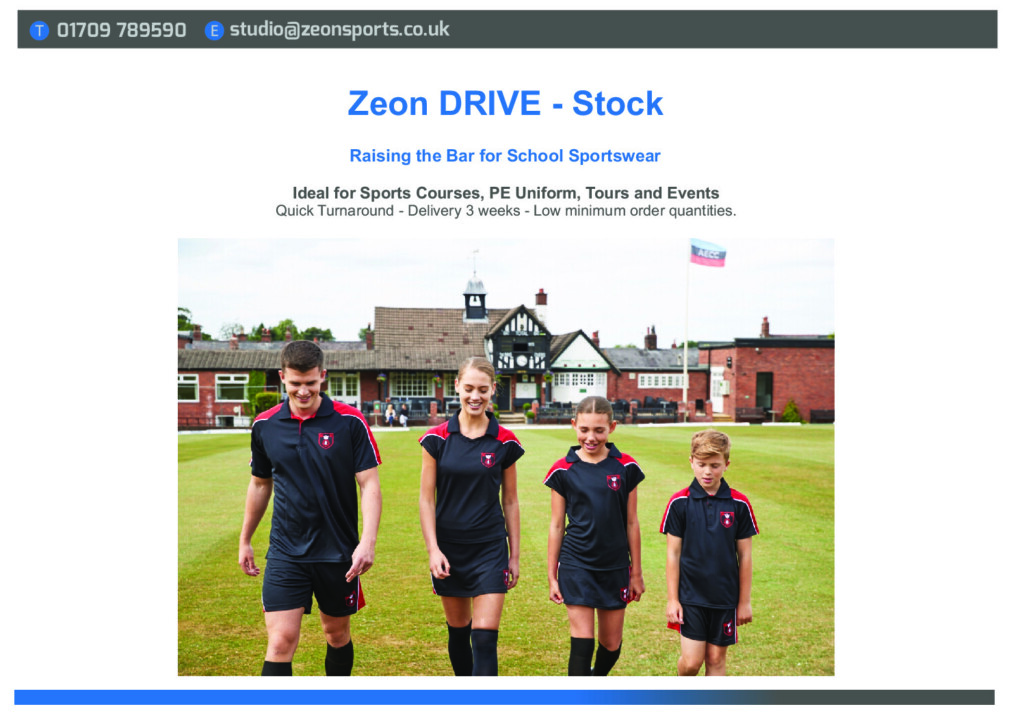Open the studio@zeonsports.co.uk email link
This screenshot has width=1024, height=724.
point(339,30)
